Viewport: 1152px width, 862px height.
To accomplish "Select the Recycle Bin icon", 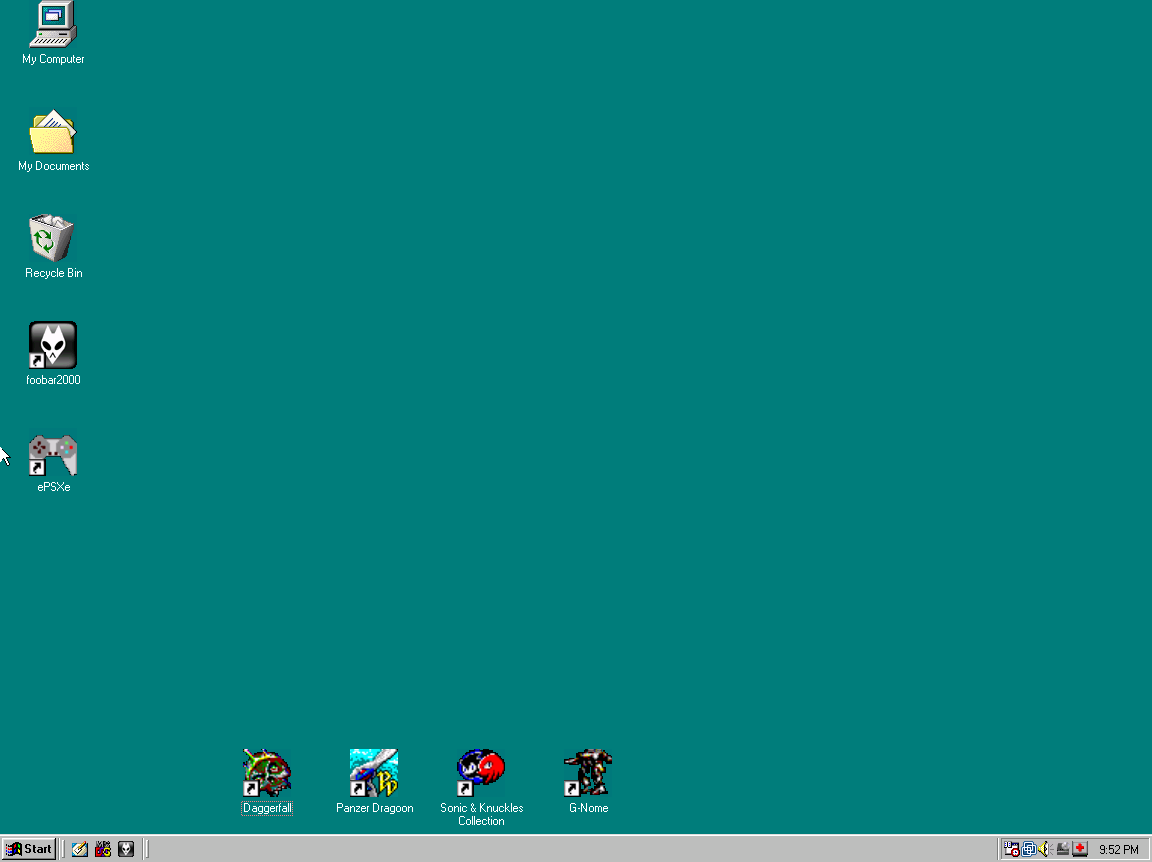I will click(51, 238).
